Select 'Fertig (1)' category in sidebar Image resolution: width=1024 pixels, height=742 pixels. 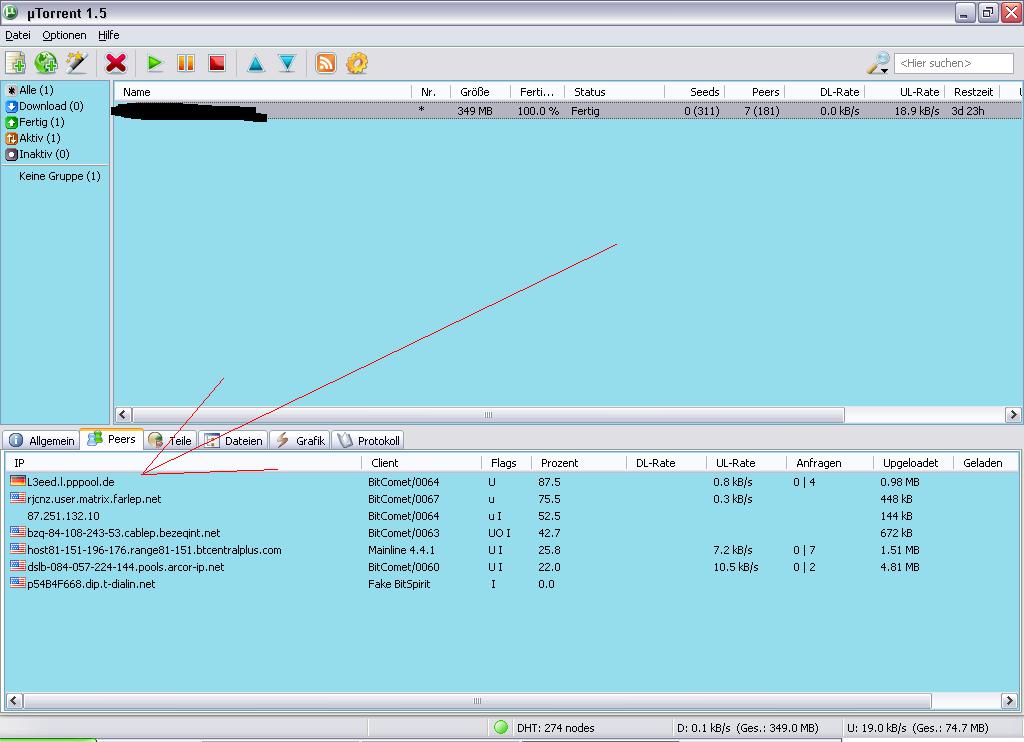click(35, 122)
